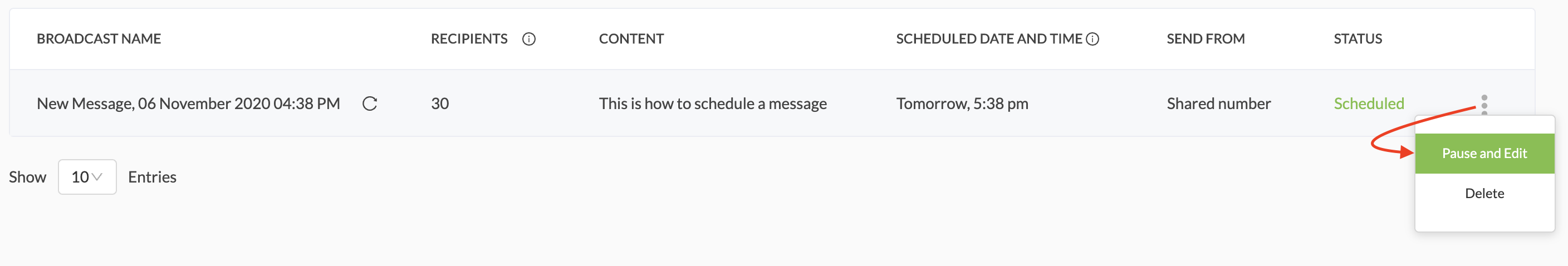The width and height of the screenshot is (1568, 266).
Task: Click the Content column header
Action: coord(631,39)
